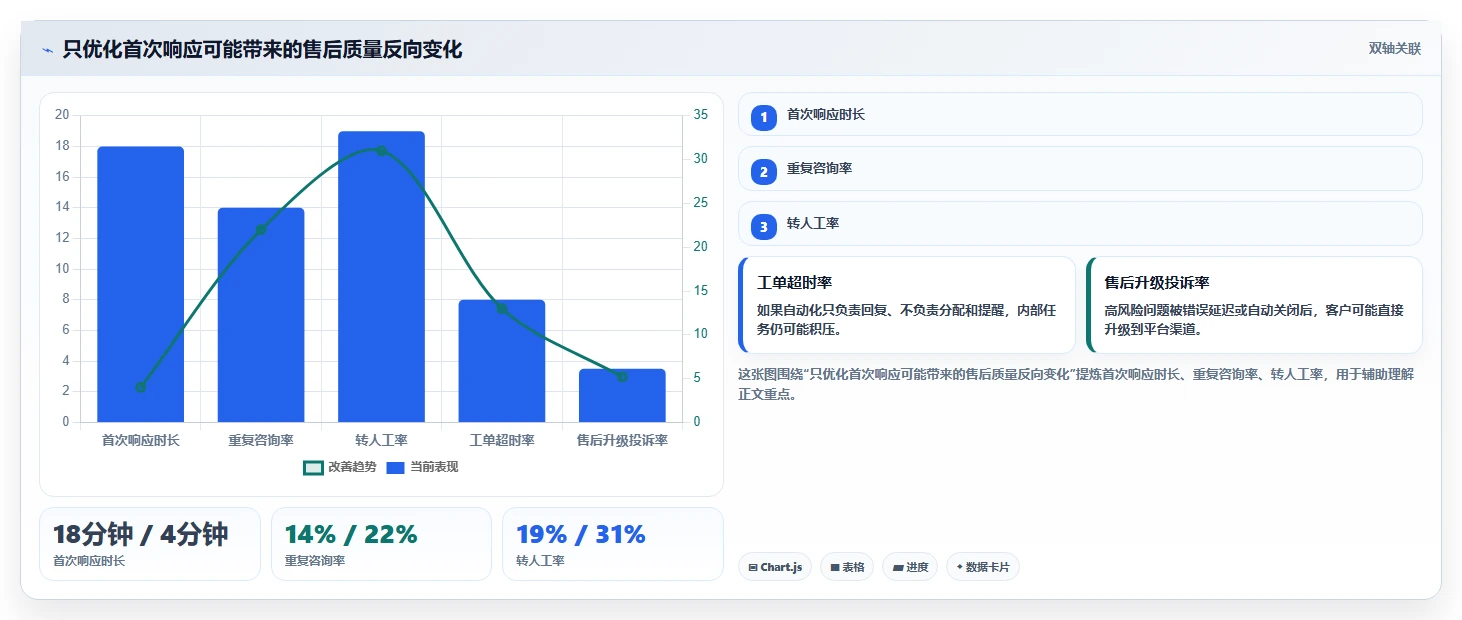Screen dimensions: 1462x620
Task: Click the 改善趋势 legend color swatch
Action: click(313, 467)
